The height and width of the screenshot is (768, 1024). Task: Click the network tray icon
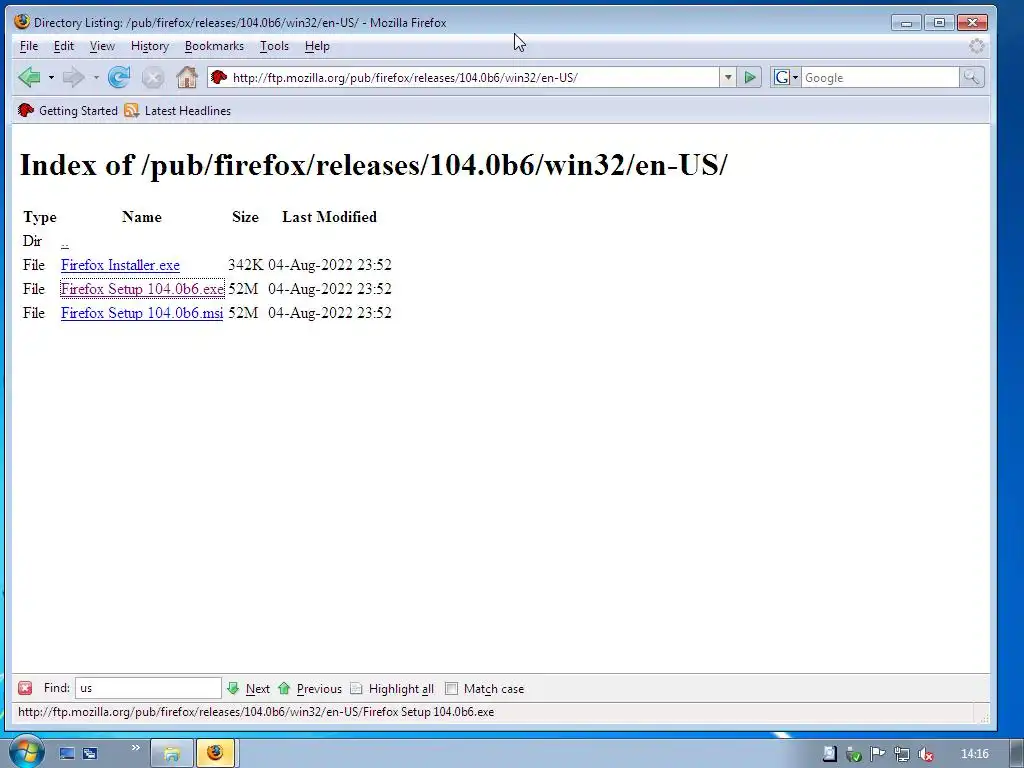tap(902, 754)
